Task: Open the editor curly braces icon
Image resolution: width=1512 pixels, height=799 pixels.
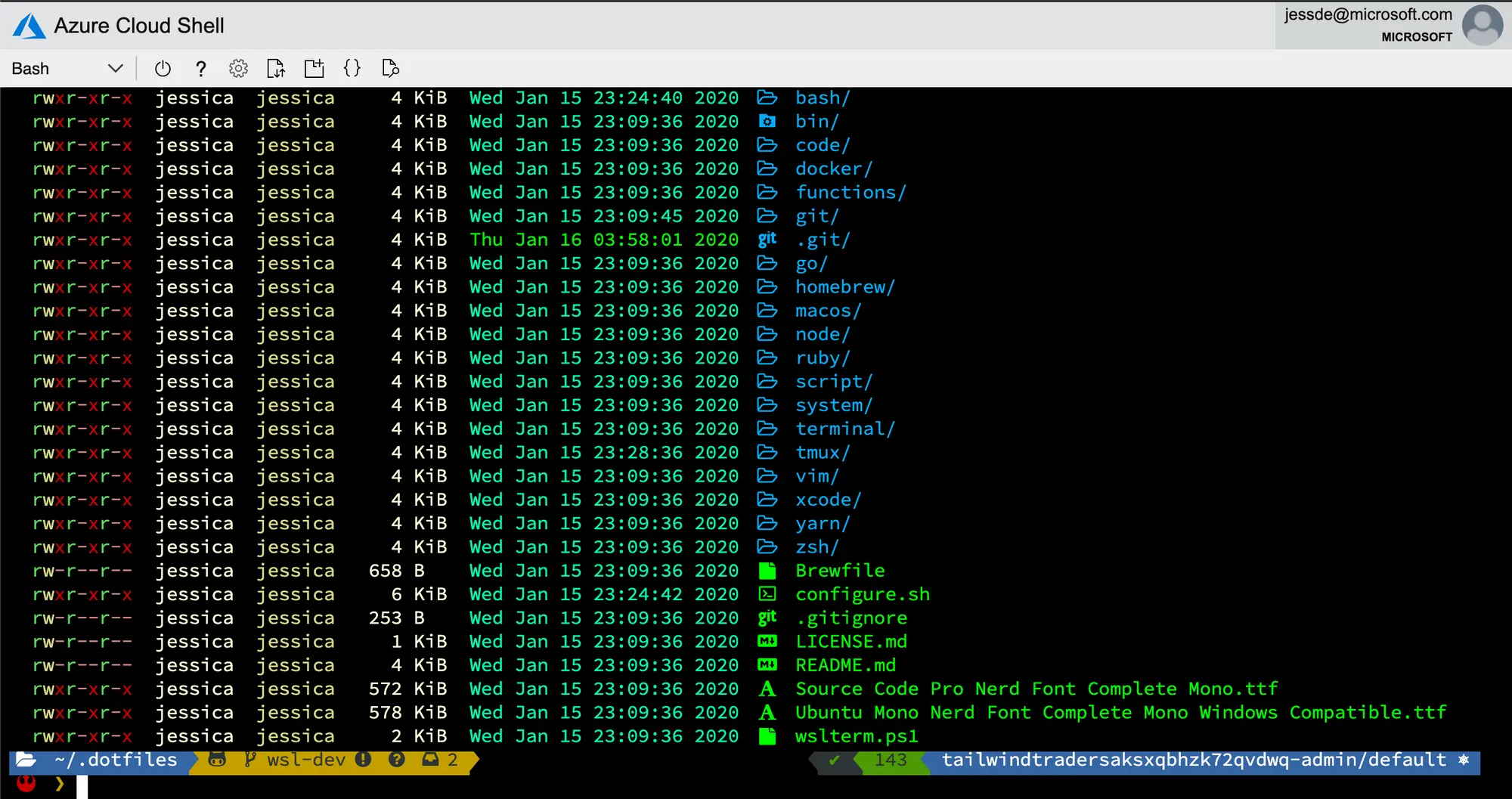Action: point(352,68)
